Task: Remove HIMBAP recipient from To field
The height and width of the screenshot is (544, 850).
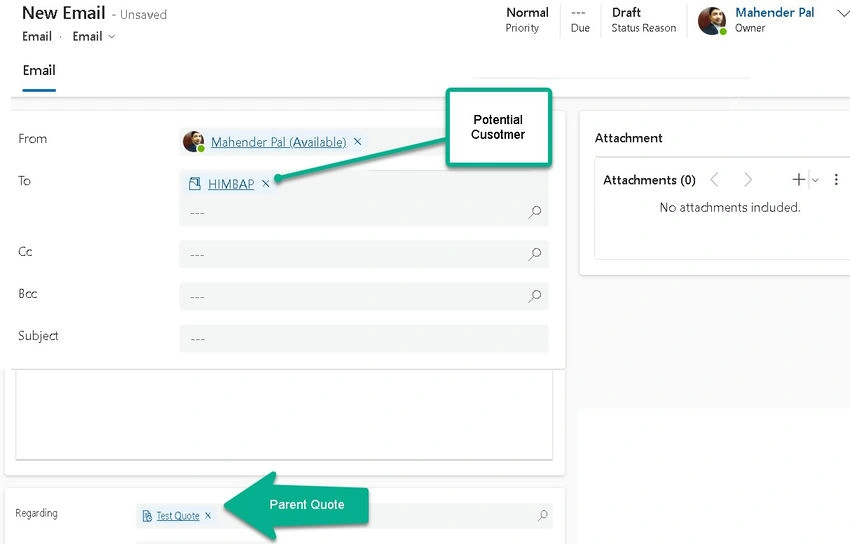Action: tap(266, 184)
